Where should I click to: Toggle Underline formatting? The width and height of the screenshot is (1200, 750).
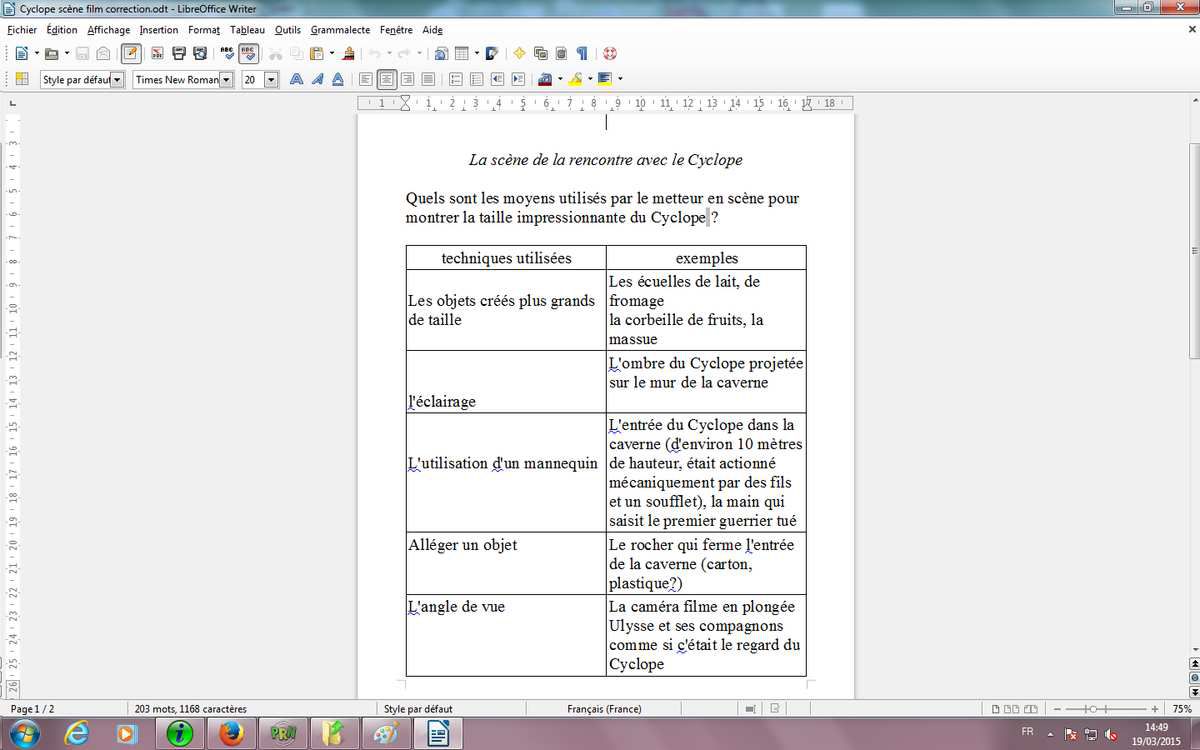[x=338, y=79]
